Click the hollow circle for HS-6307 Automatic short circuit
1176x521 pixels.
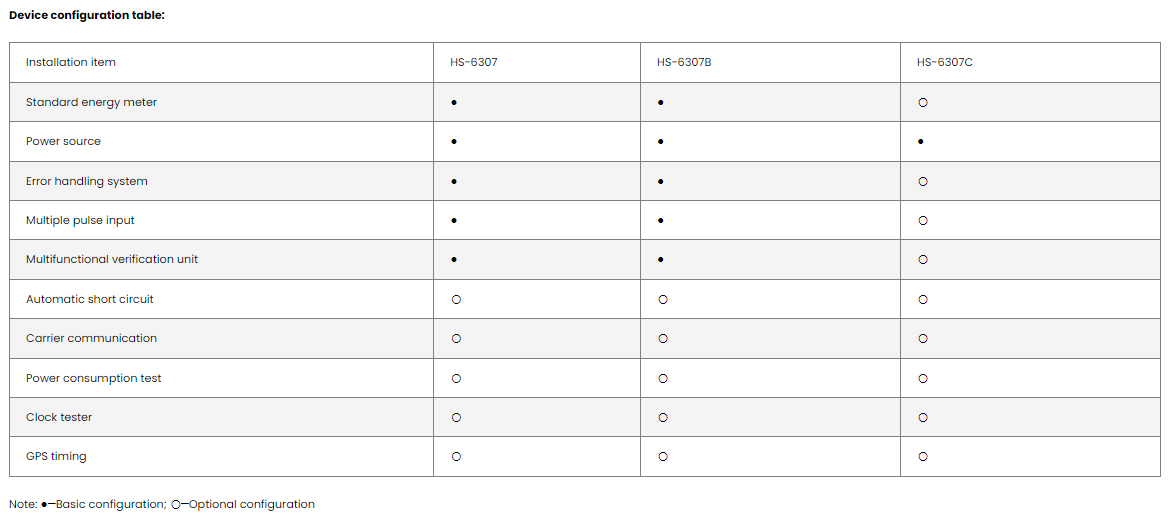pyautogui.click(x=456, y=300)
